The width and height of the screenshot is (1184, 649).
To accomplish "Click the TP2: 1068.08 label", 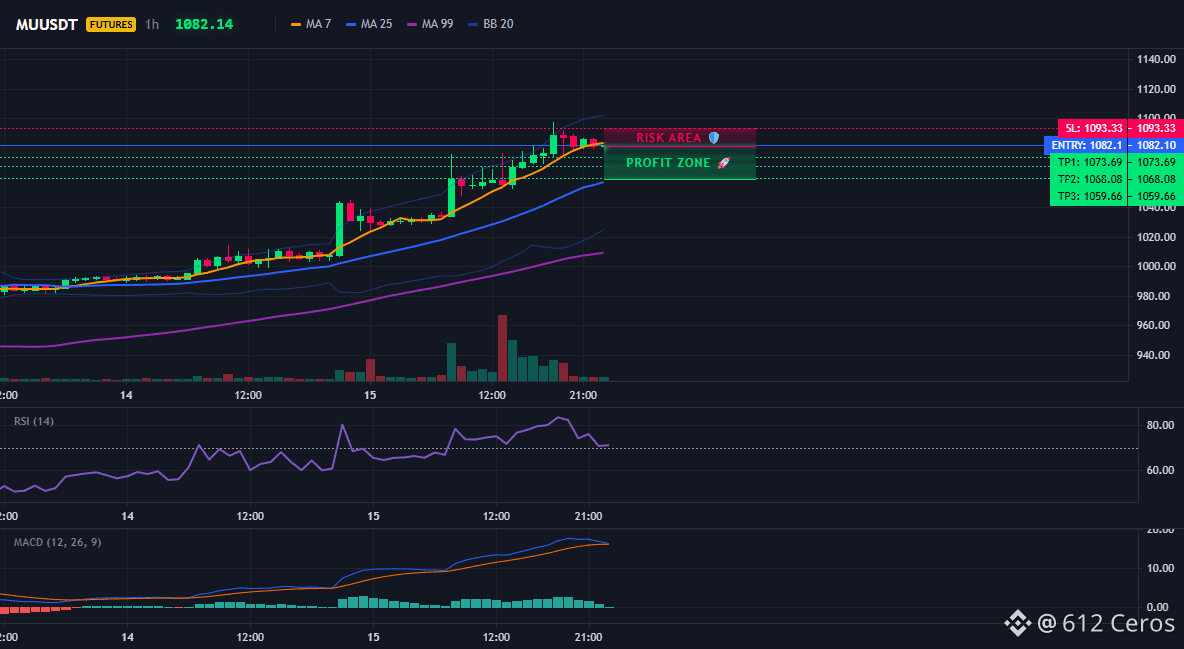I will (1089, 179).
